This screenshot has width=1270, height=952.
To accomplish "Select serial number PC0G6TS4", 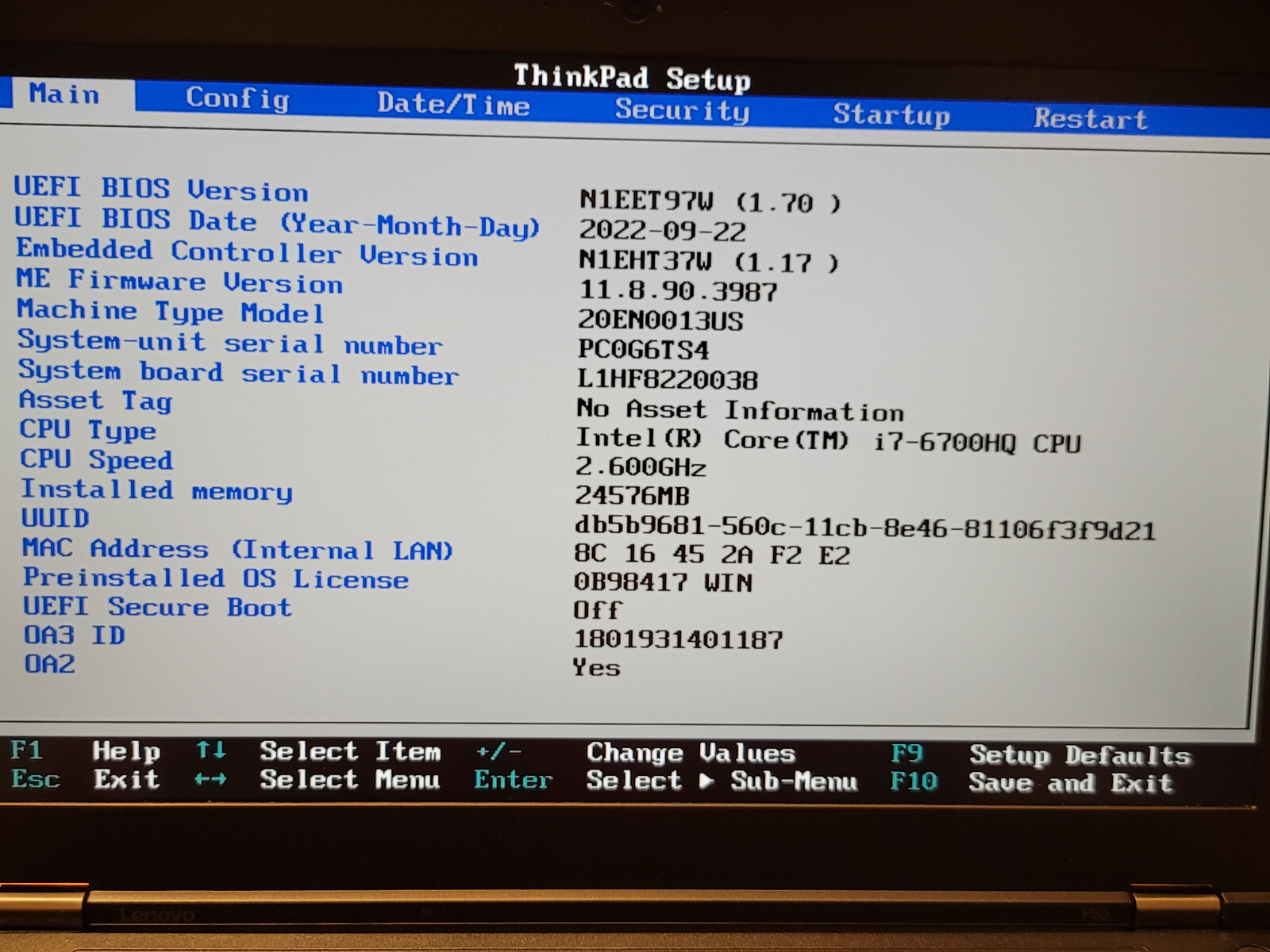I will [643, 350].
